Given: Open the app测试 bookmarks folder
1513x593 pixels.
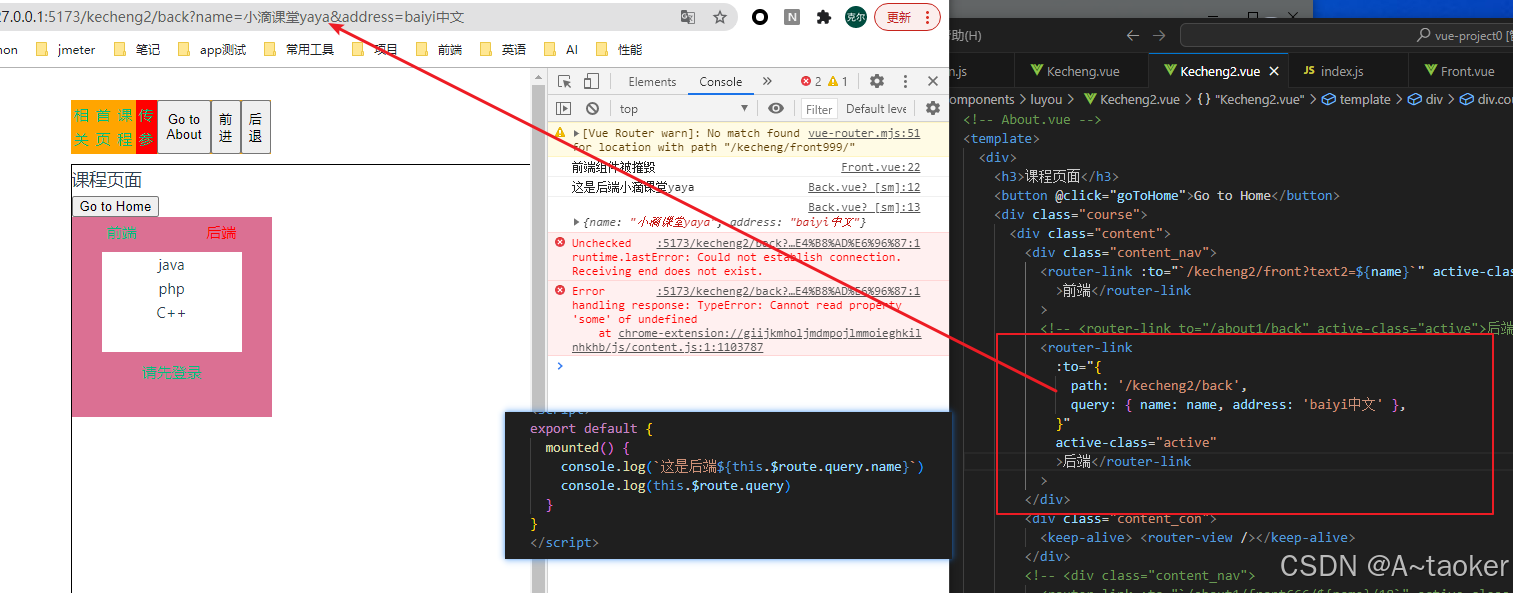Looking at the screenshot, I should pyautogui.click(x=211, y=49).
